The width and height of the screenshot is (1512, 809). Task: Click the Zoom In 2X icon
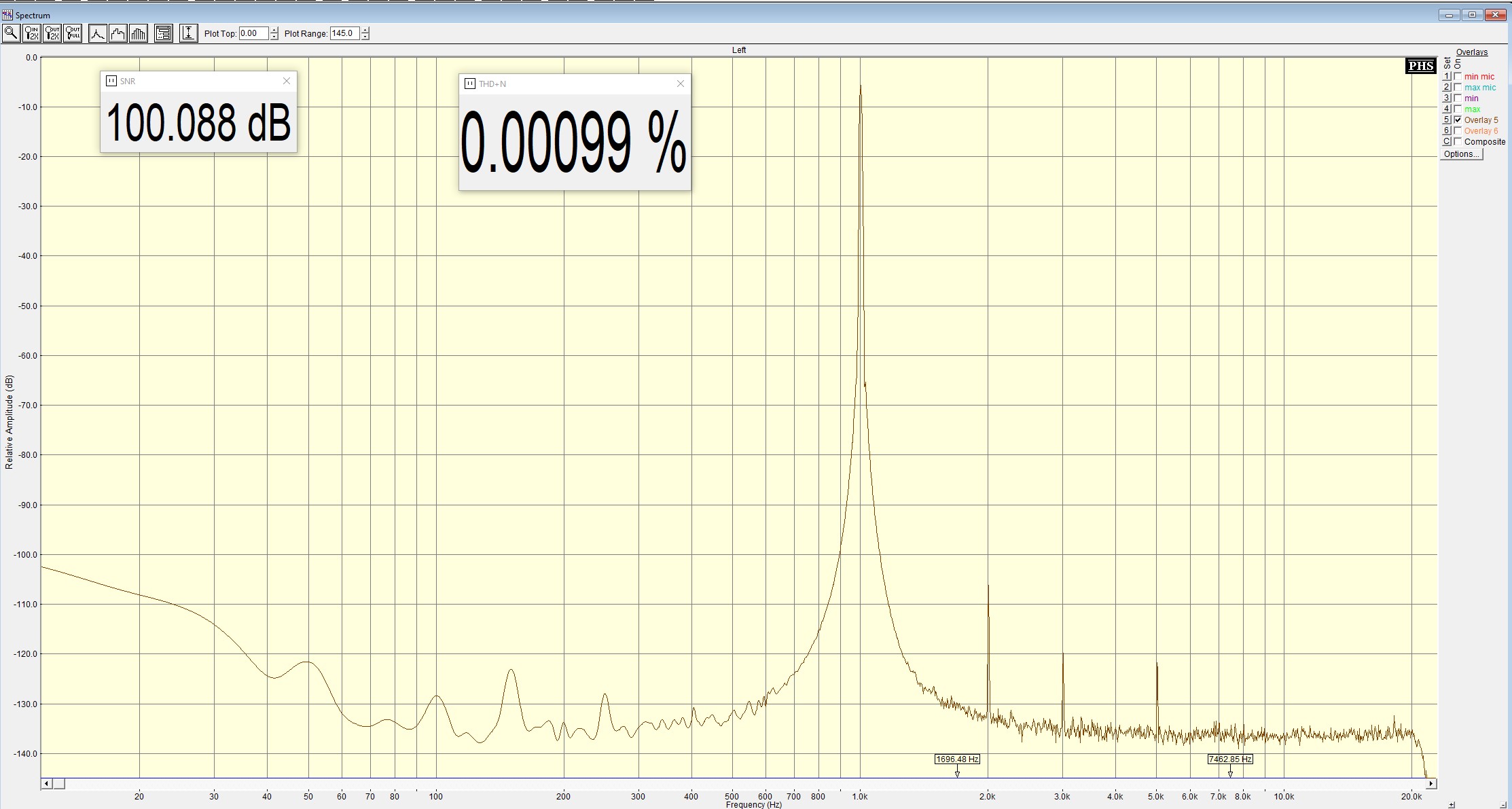pos(32,33)
